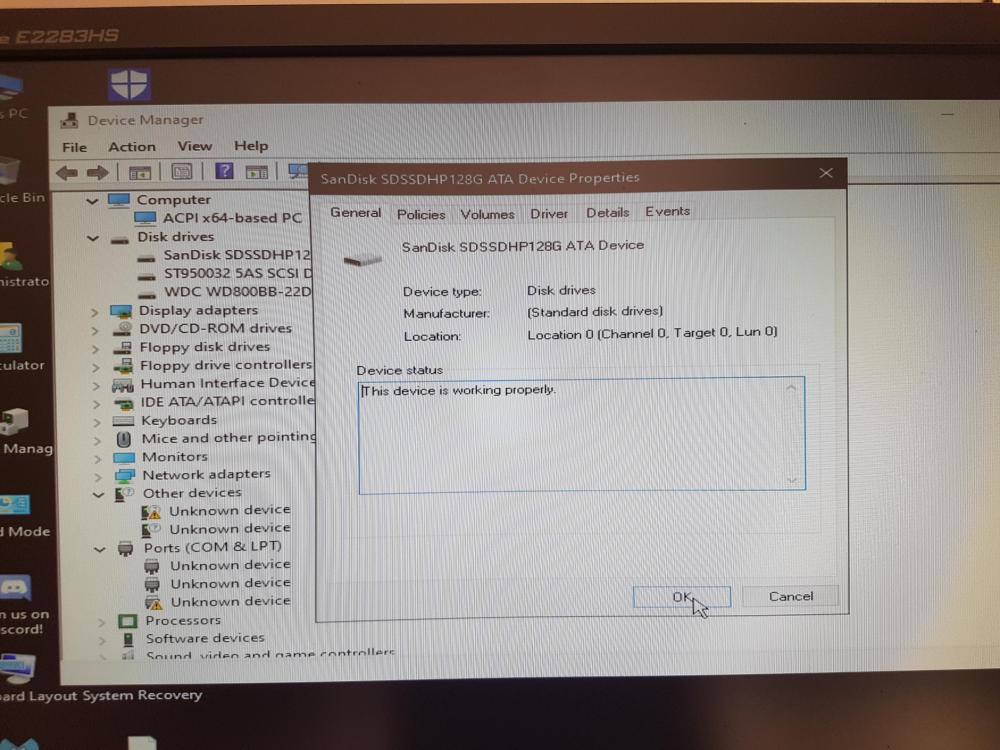Close the SanDisk Properties dialog

coord(826,173)
